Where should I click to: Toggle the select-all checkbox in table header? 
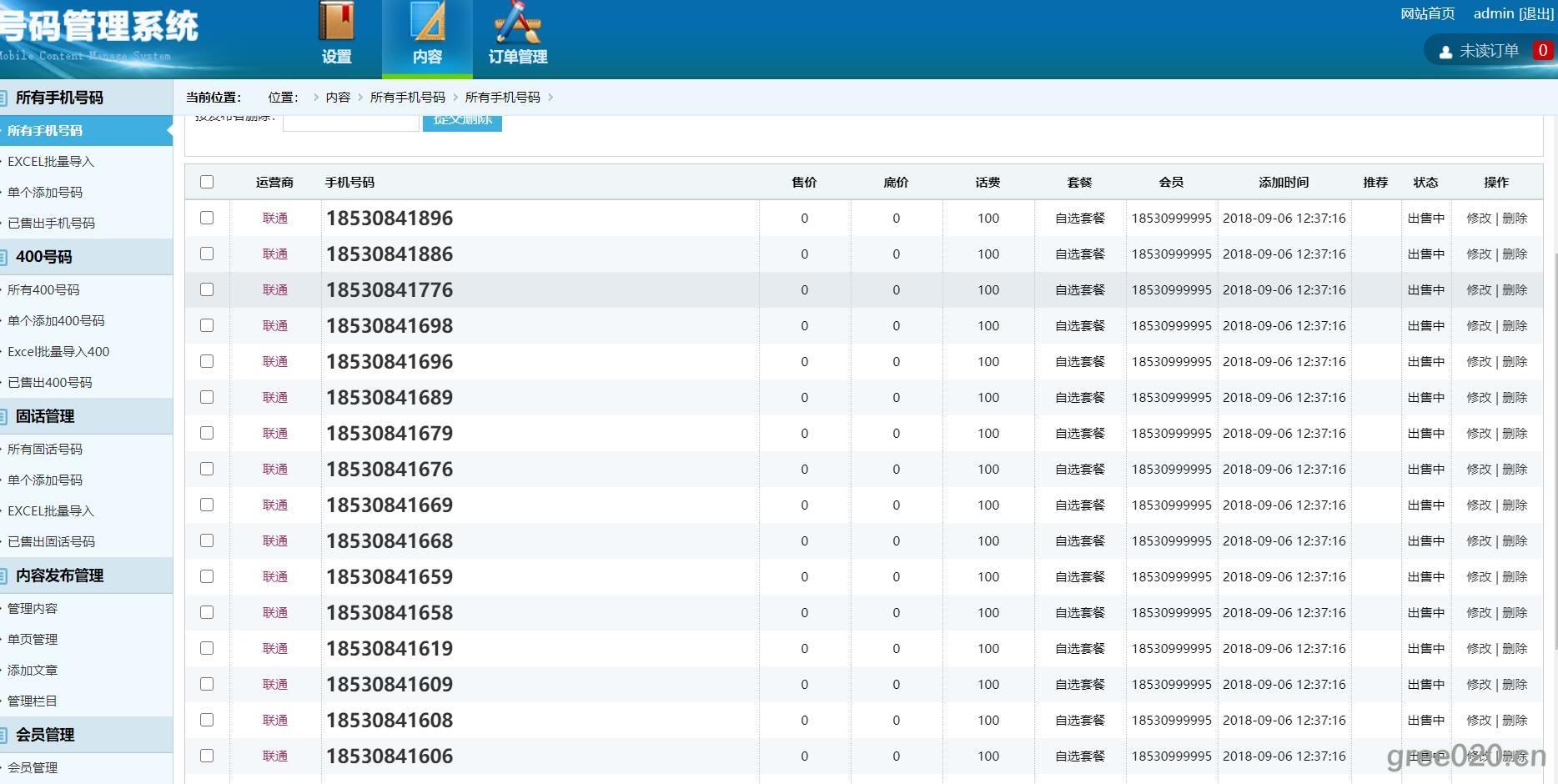click(207, 182)
